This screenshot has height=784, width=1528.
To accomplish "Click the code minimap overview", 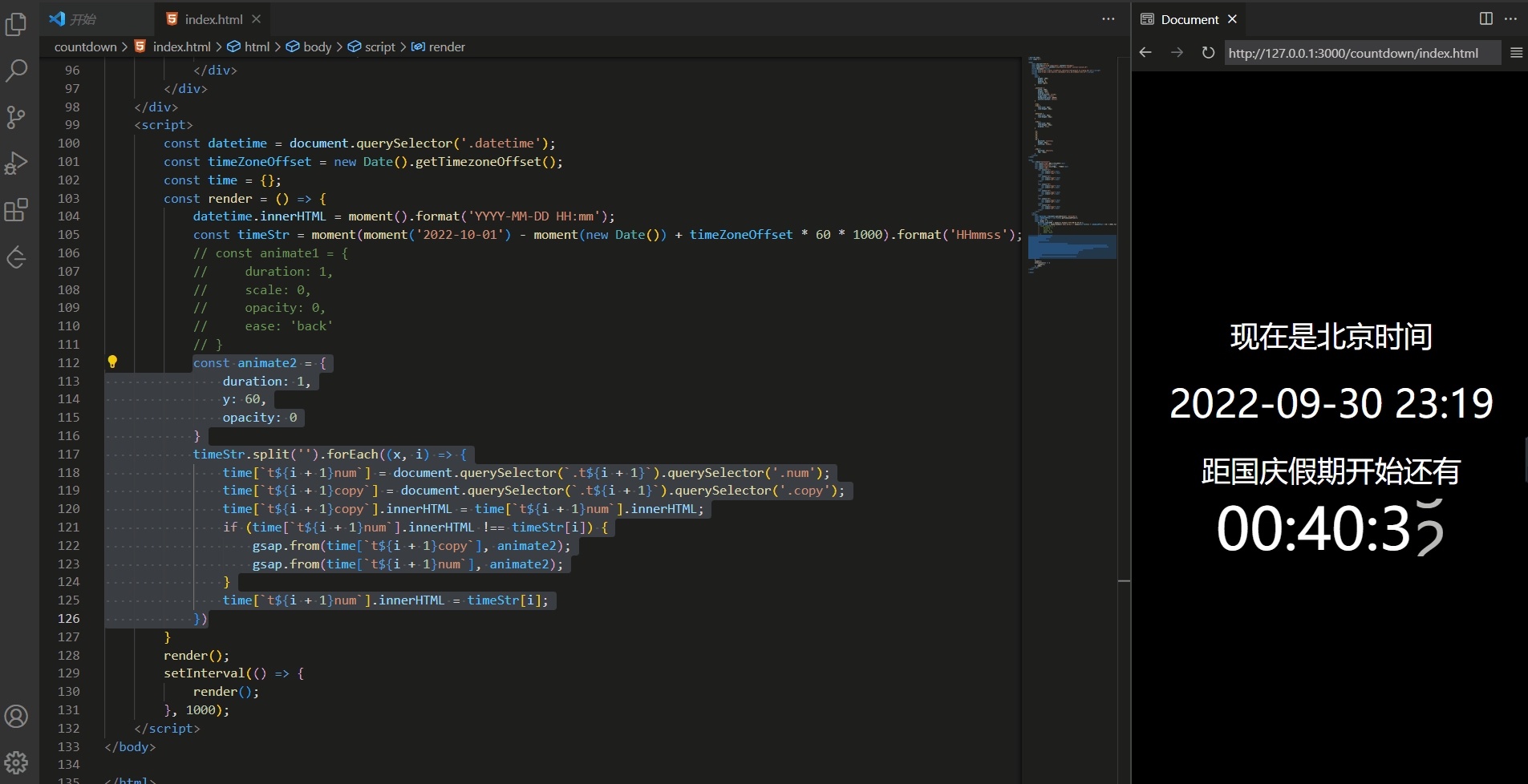I will [x=1072, y=160].
